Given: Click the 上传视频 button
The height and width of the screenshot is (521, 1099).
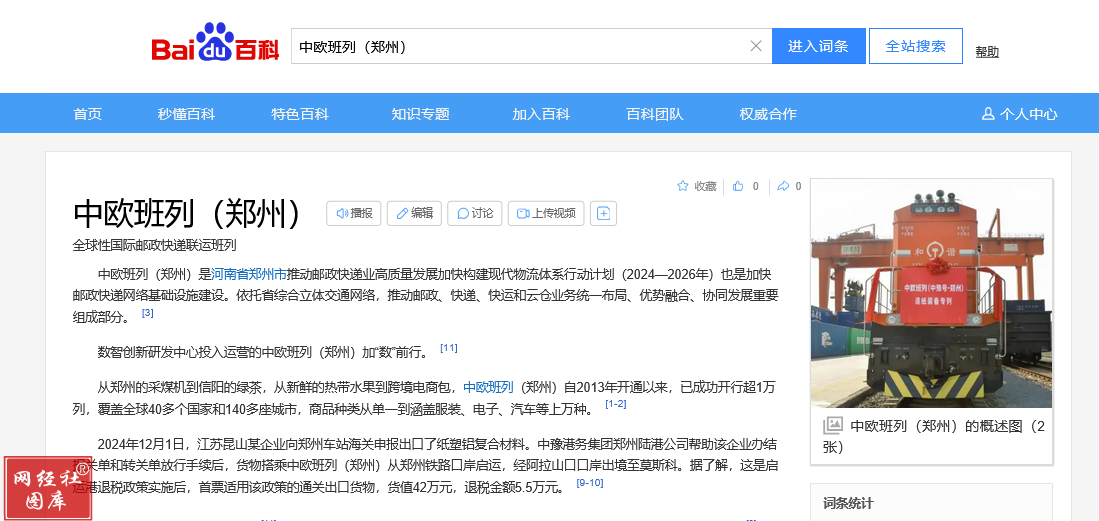Looking at the screenshot, I should (546, 213).
